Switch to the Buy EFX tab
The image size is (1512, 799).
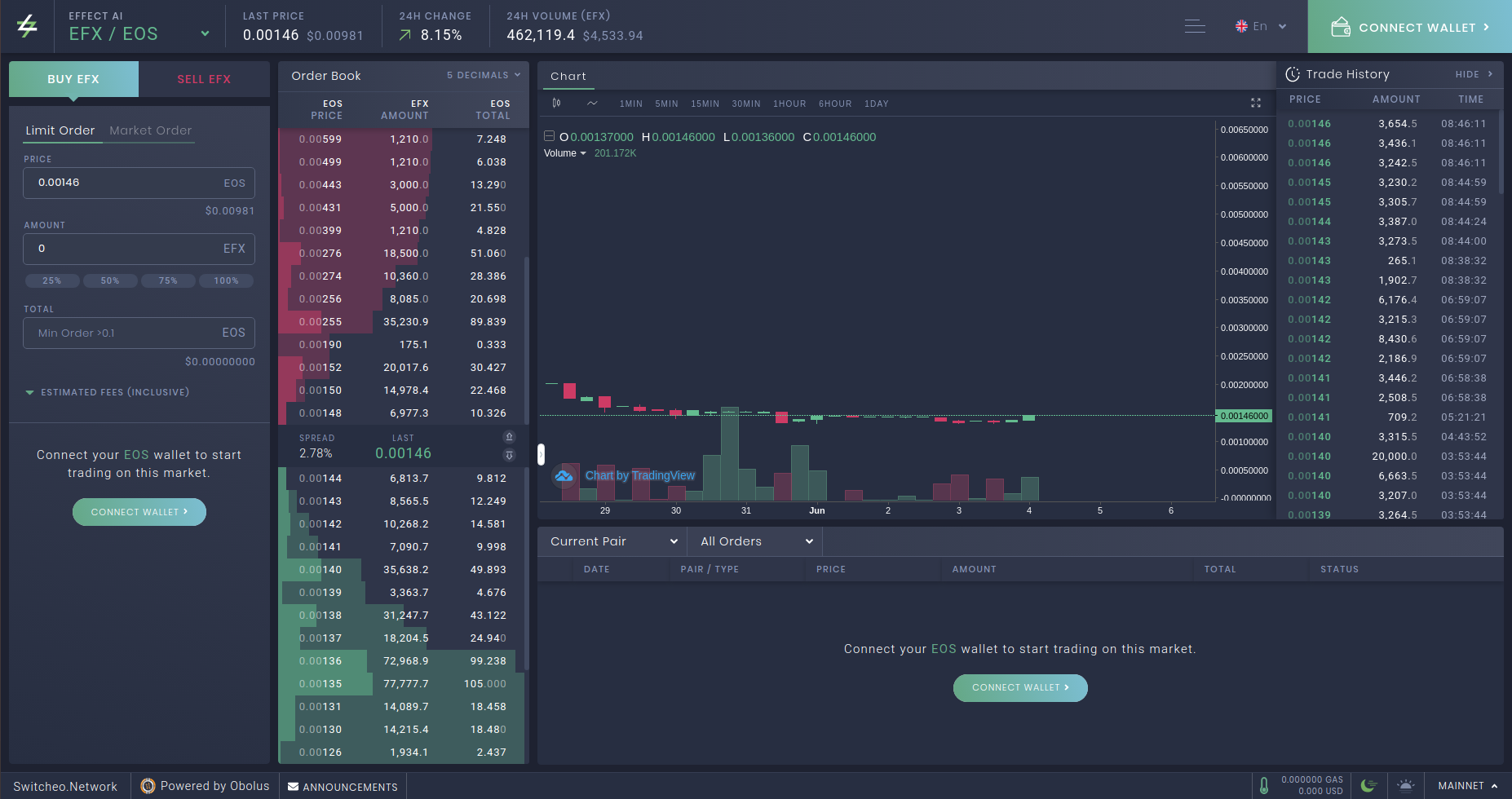pos(73,79)
